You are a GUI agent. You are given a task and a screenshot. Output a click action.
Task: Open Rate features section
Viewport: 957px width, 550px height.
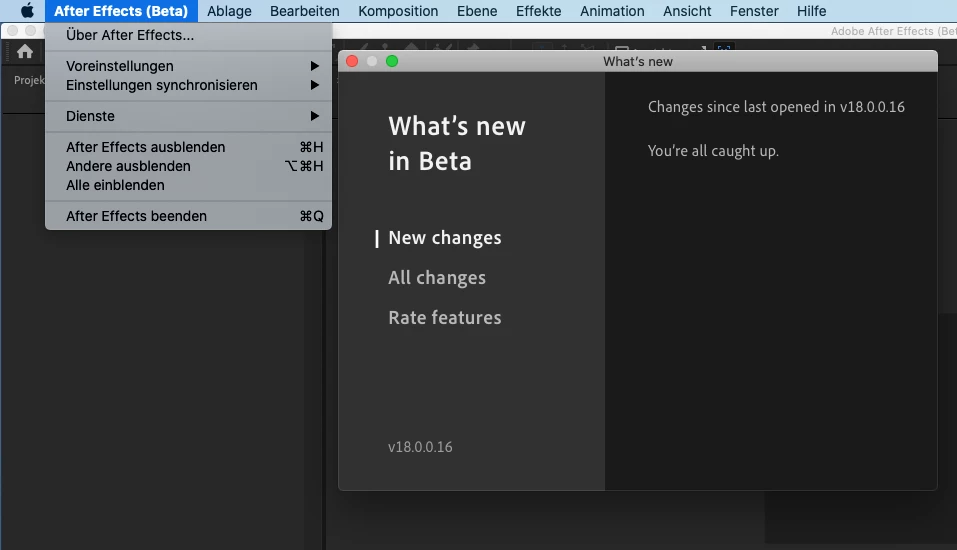(445, 317)
